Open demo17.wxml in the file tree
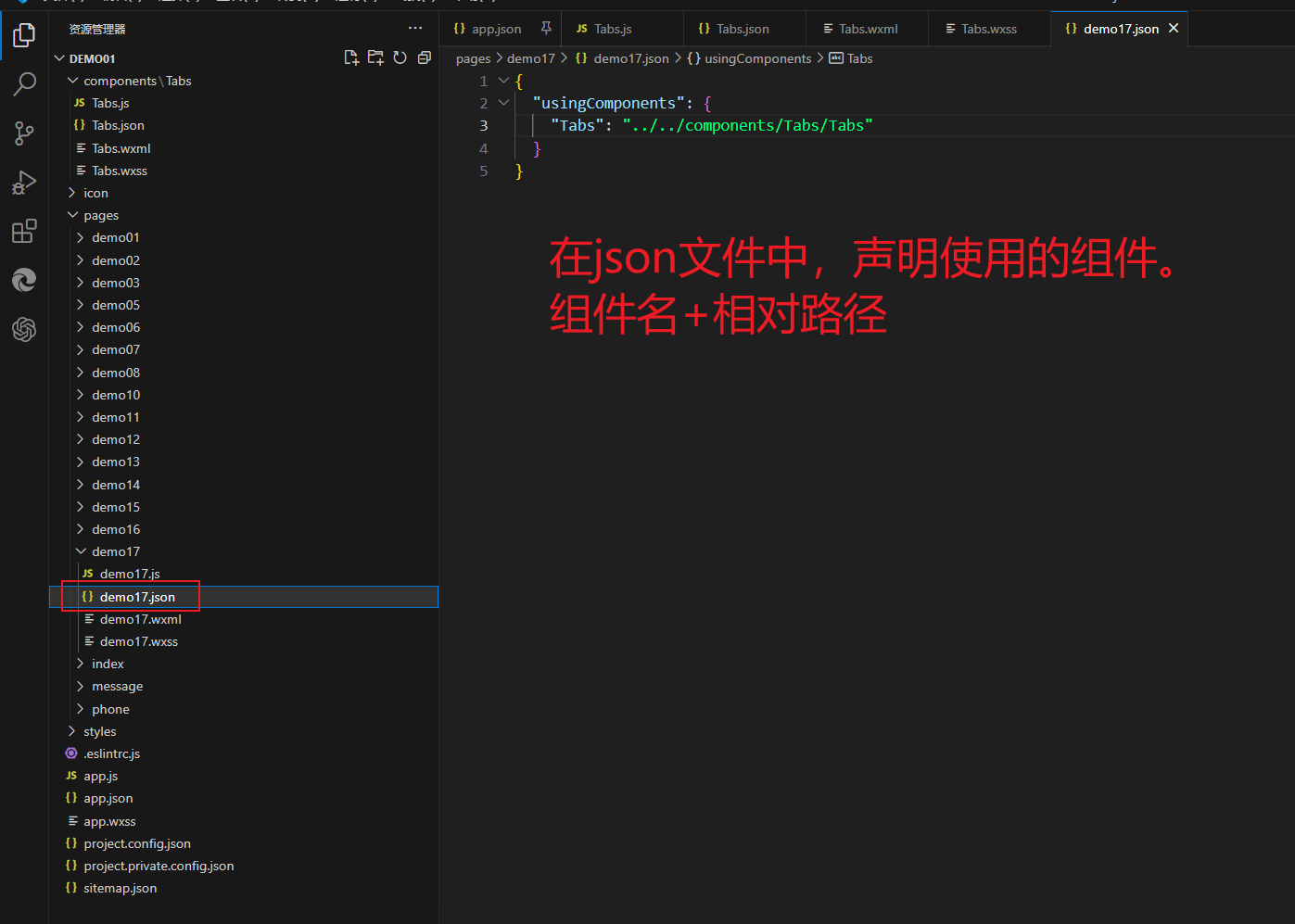Screen dimensions: 1295x924 243,619
